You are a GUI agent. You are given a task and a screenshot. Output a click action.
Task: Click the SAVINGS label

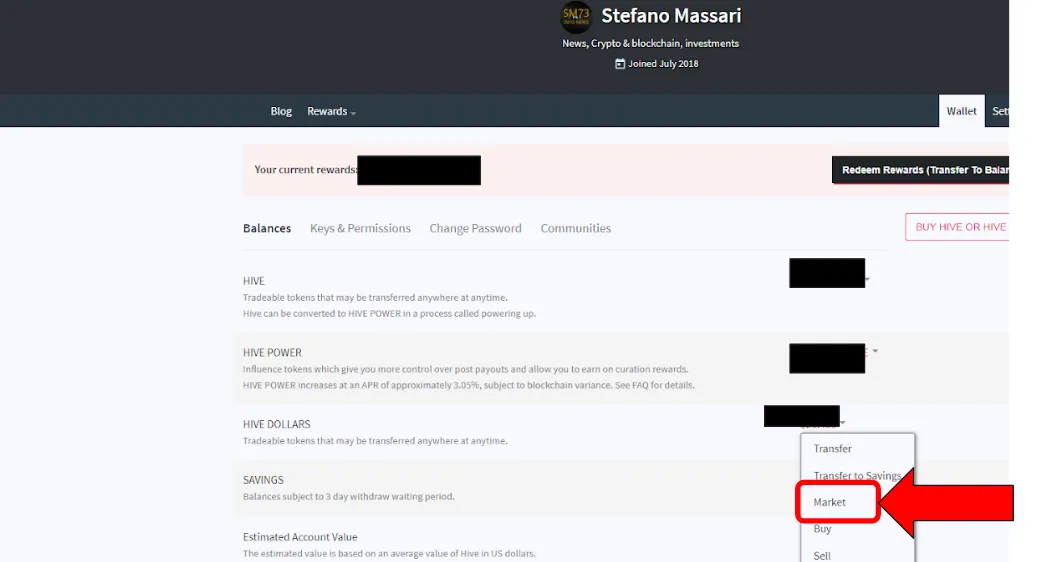(x=263, y=479)
